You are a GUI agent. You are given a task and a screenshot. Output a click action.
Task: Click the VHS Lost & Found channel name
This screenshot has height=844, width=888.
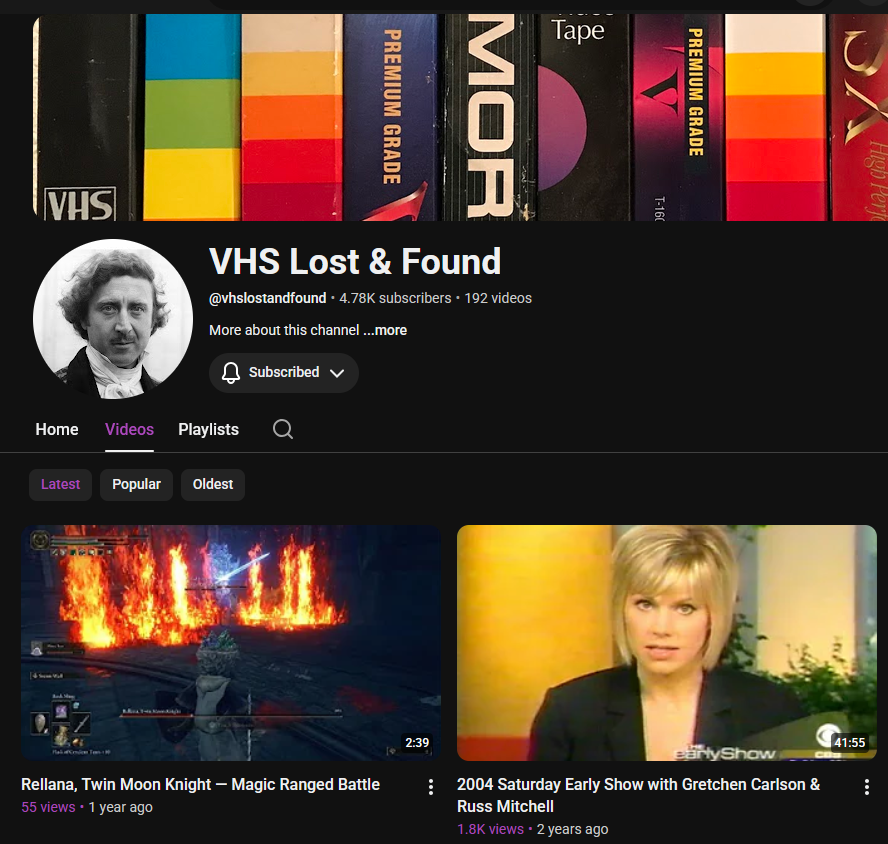point(355,261)
